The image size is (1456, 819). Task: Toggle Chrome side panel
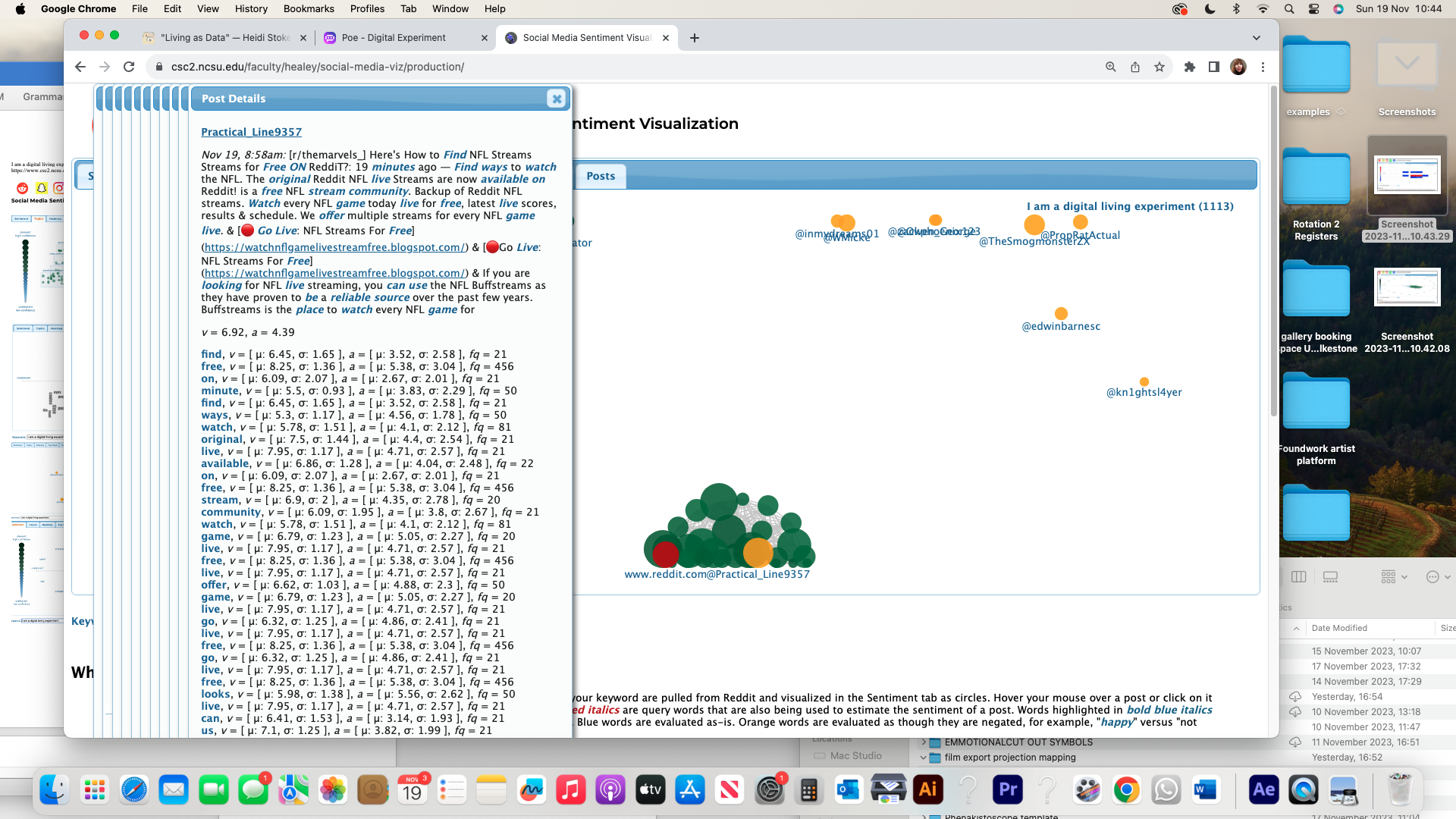pos(1214,67)
